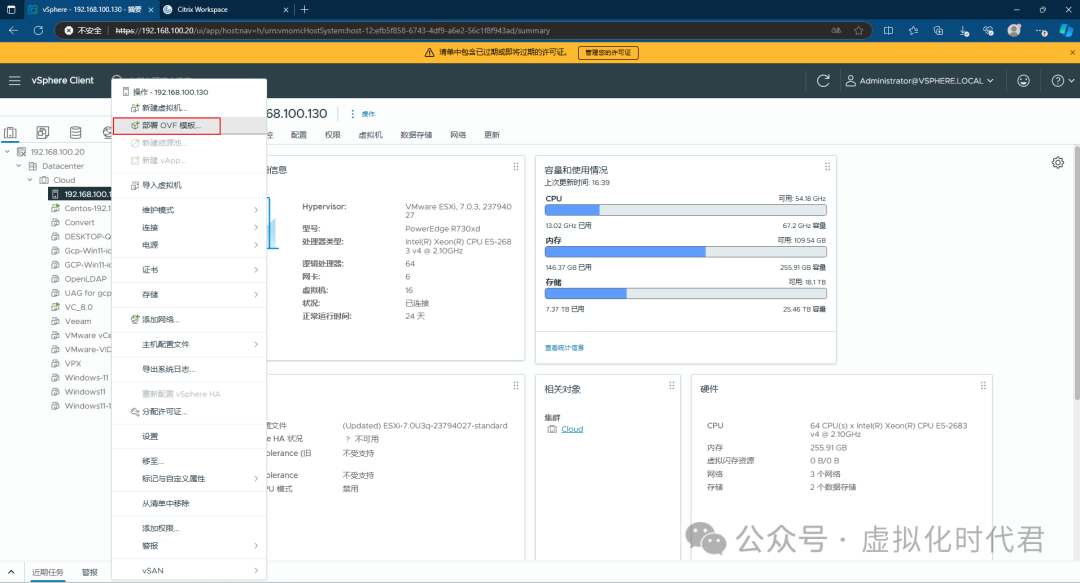Choose 导入虚拟机 from the context menu

click(x=189, y=185)
